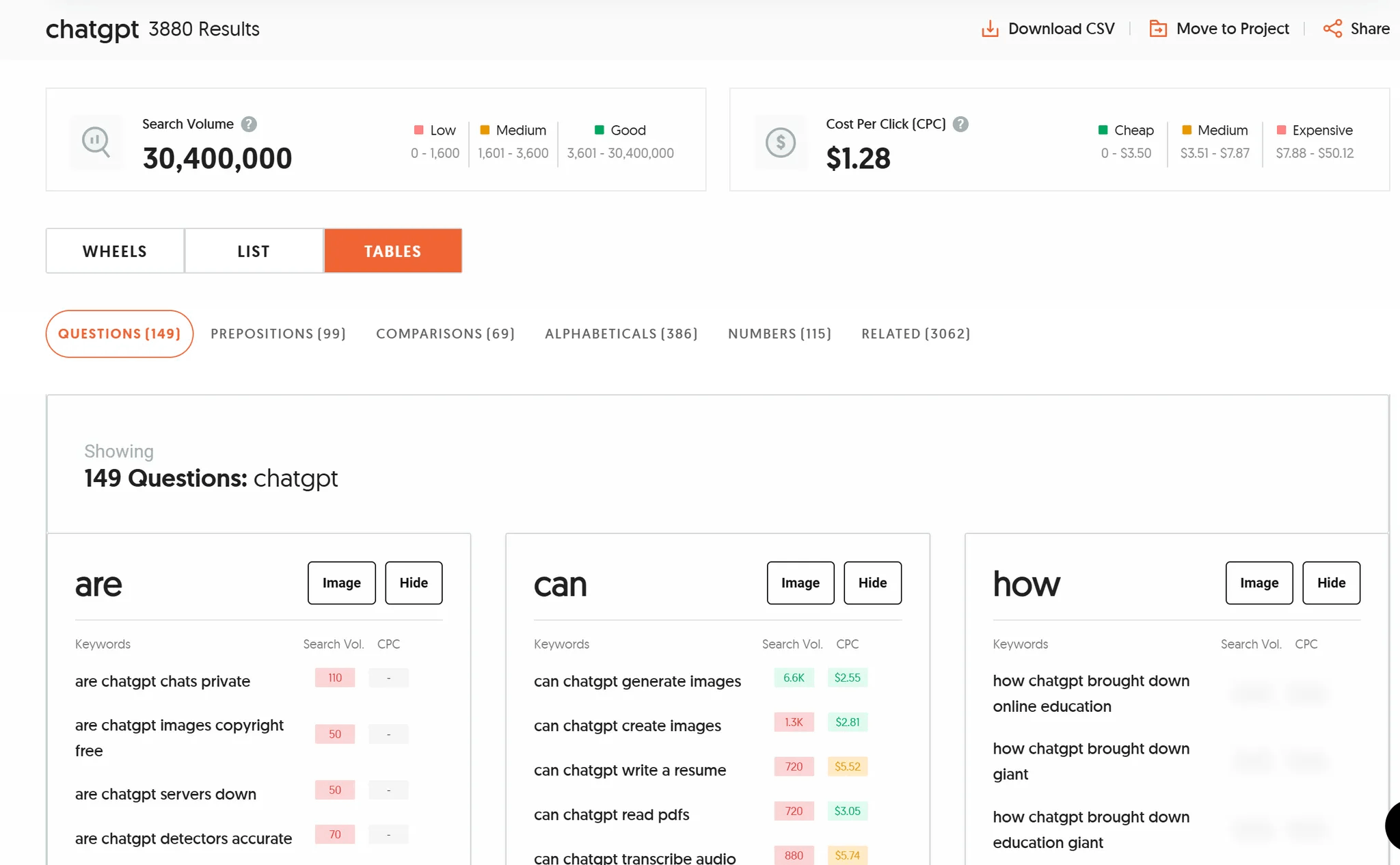Open ALPHABETICALS (386) tab
This screenshot has width=1400, height=865.
tap(621, 334)
